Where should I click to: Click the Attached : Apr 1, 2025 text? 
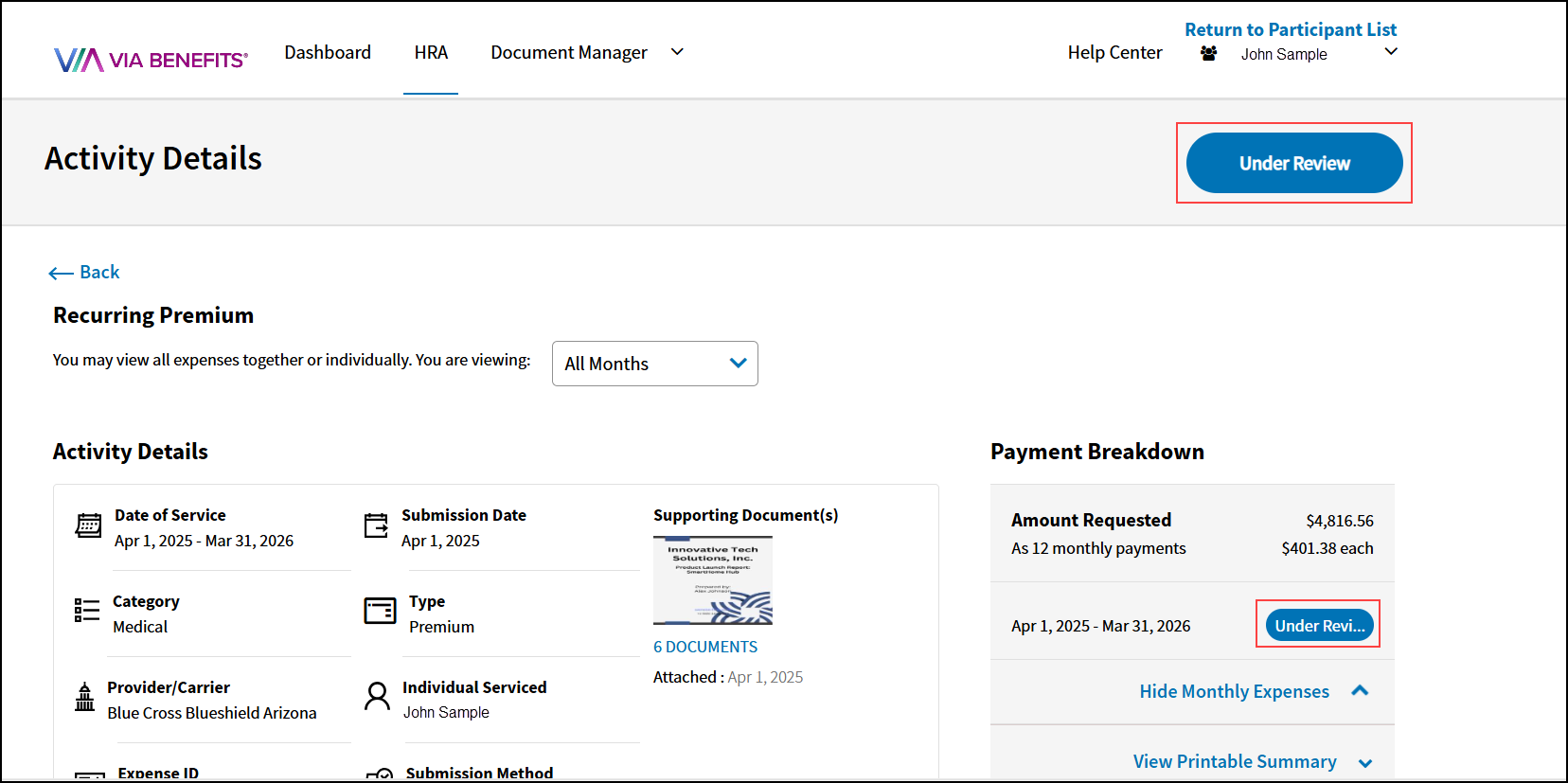click(728, 677)
